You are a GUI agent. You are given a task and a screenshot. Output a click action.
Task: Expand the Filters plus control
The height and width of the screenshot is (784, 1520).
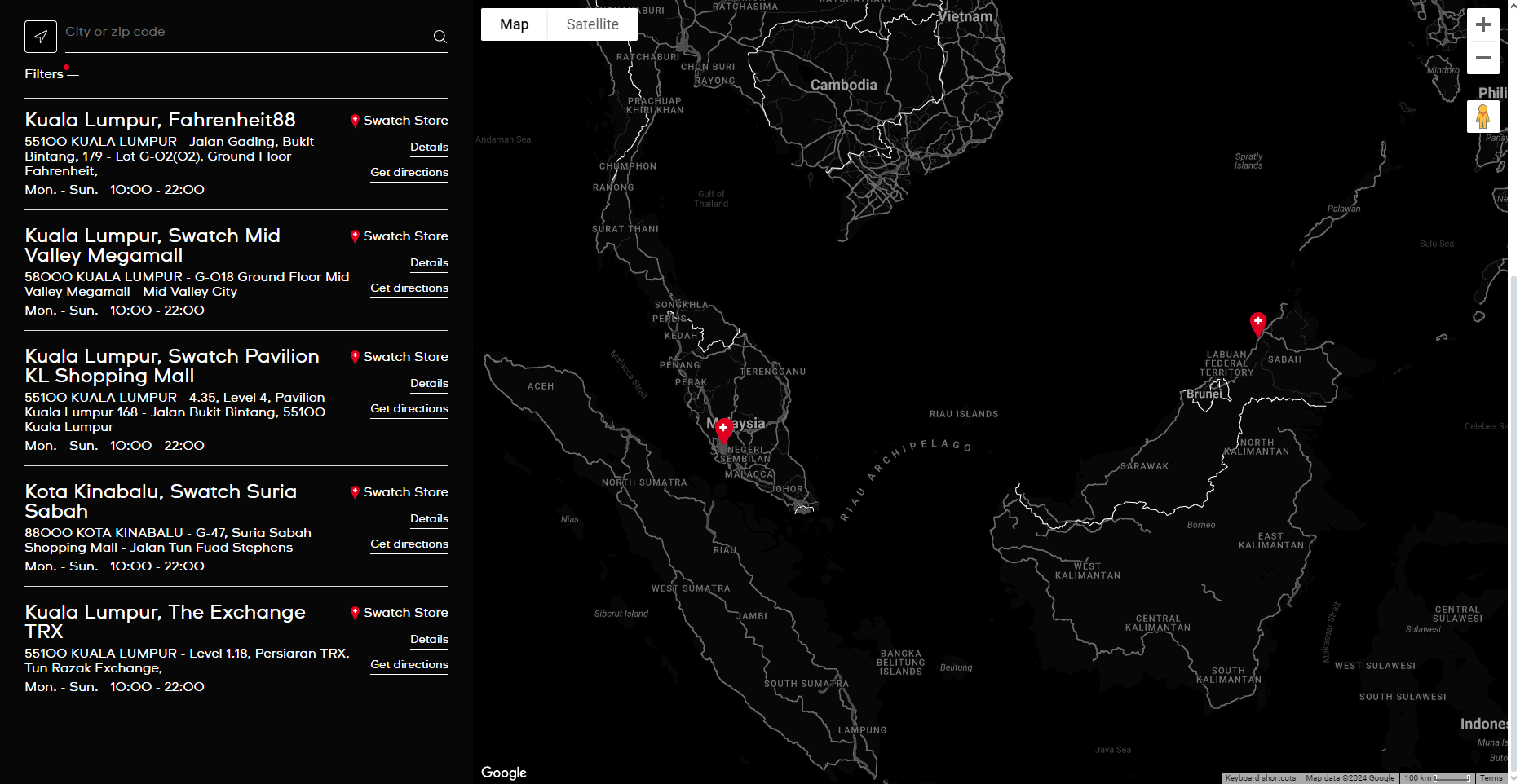pos(73,75)
